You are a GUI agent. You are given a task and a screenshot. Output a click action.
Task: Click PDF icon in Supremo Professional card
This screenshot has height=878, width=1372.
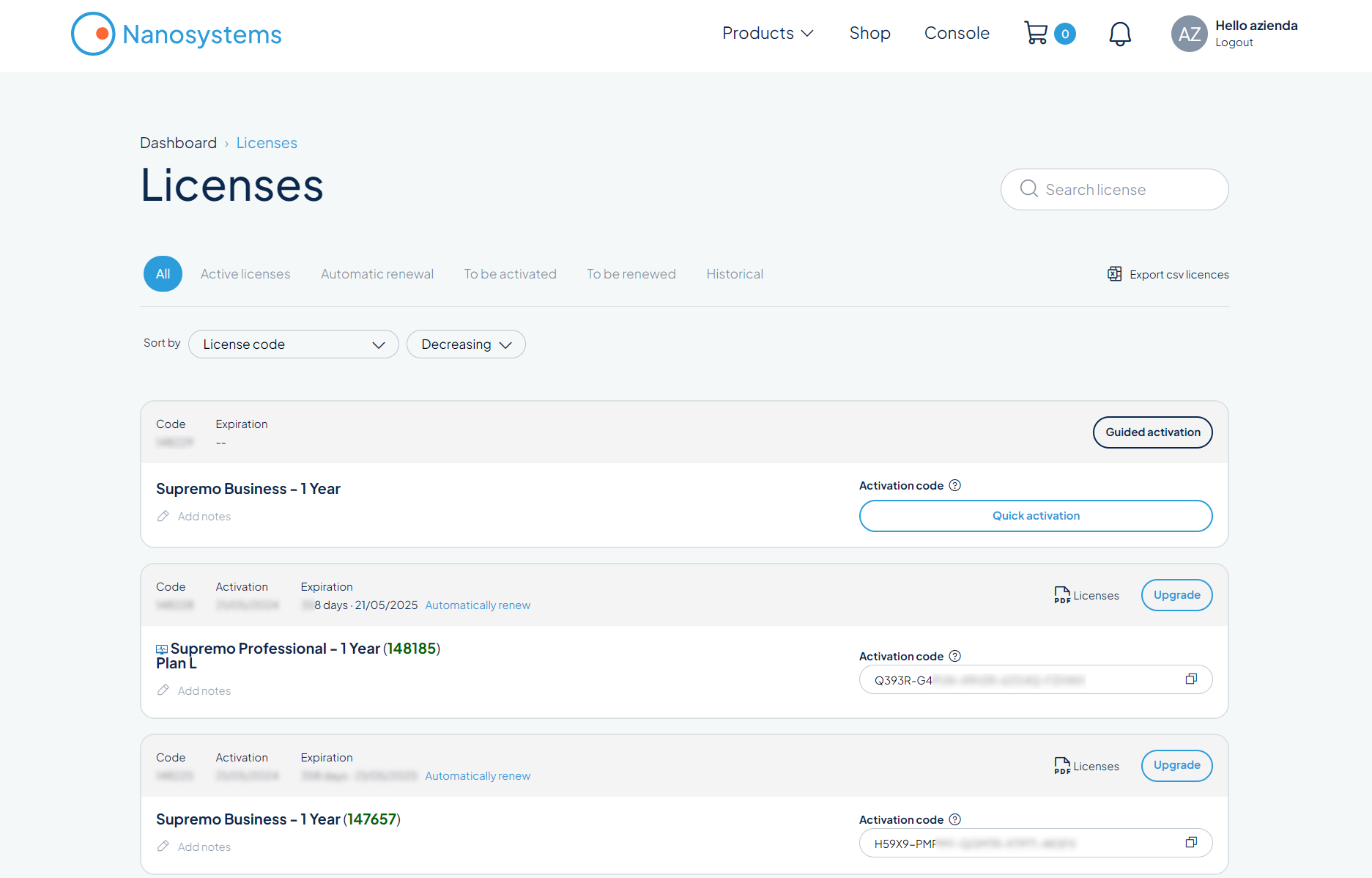click(1062, 595)
